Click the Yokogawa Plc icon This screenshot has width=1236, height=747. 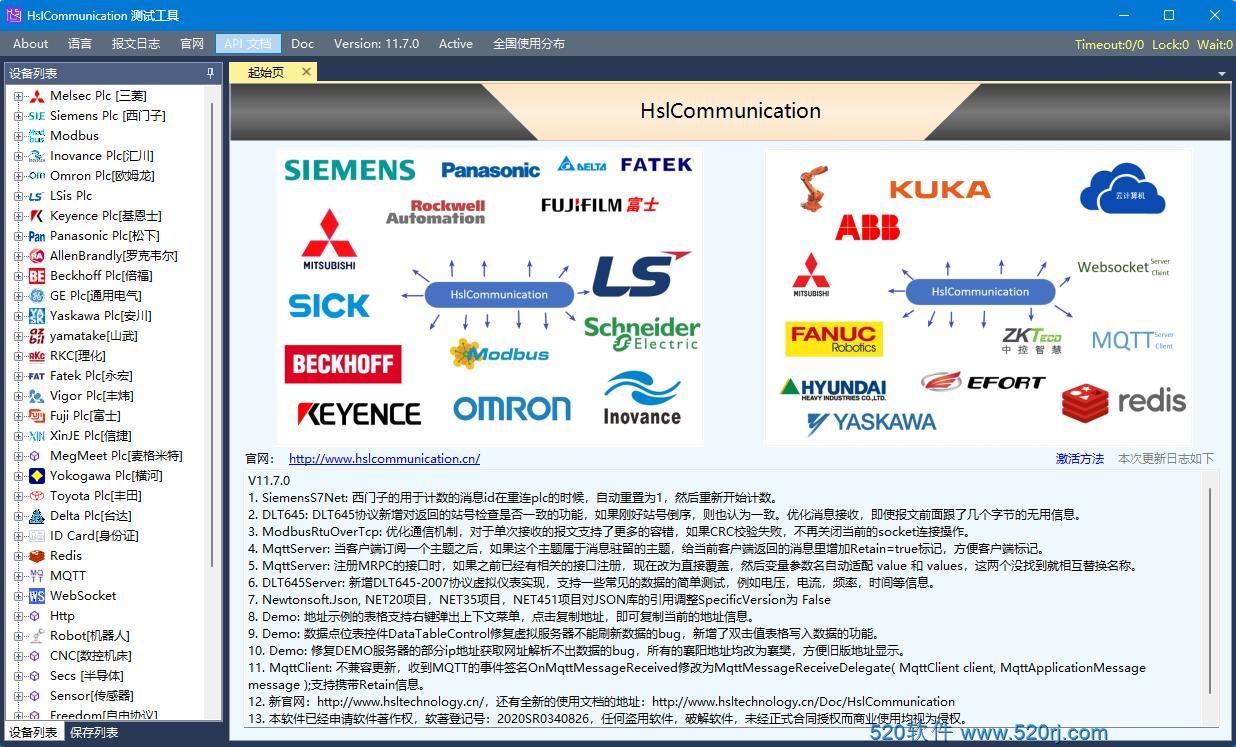pos(37,476)
